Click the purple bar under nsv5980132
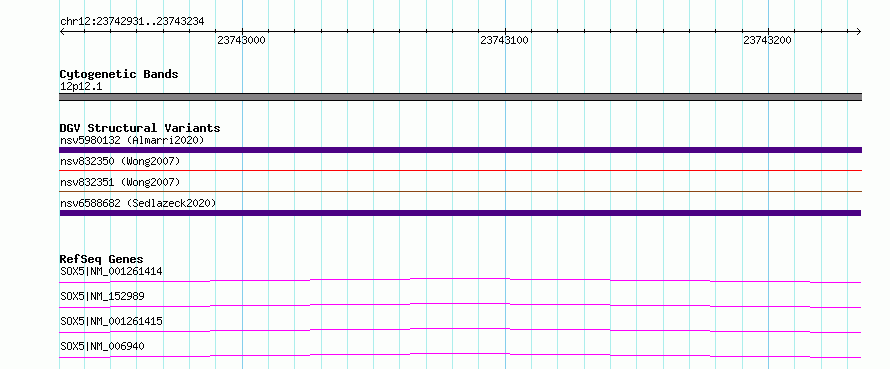 [x=460, y=150]
